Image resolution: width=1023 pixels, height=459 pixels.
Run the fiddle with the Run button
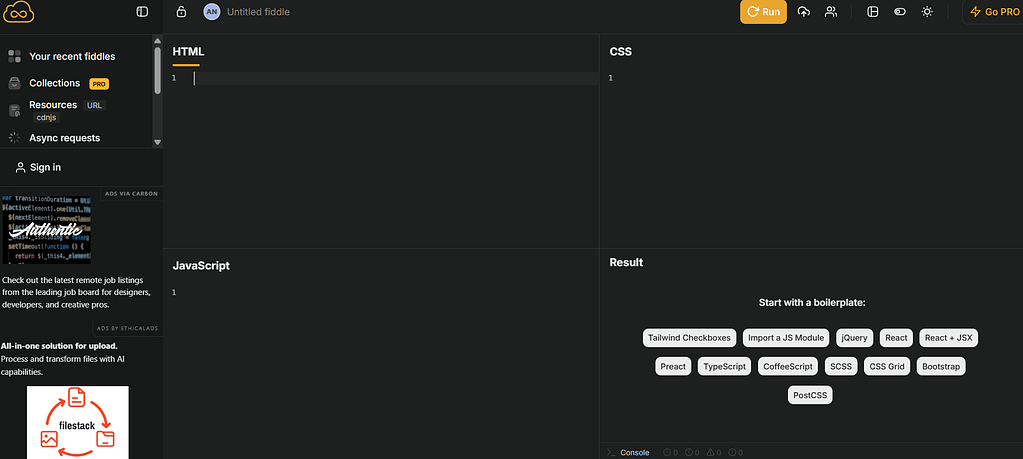point(763,12)
